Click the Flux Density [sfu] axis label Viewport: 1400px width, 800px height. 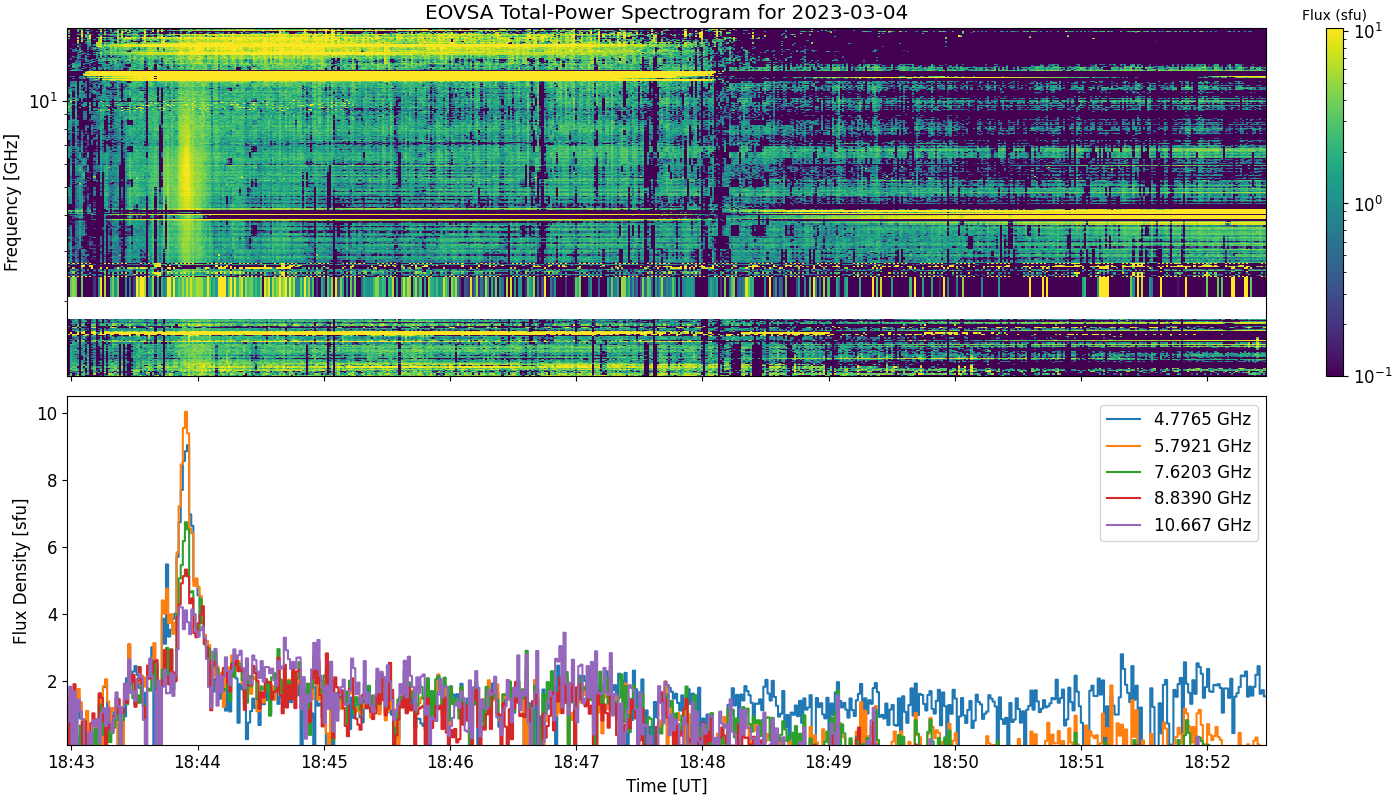tap(20, 571)
